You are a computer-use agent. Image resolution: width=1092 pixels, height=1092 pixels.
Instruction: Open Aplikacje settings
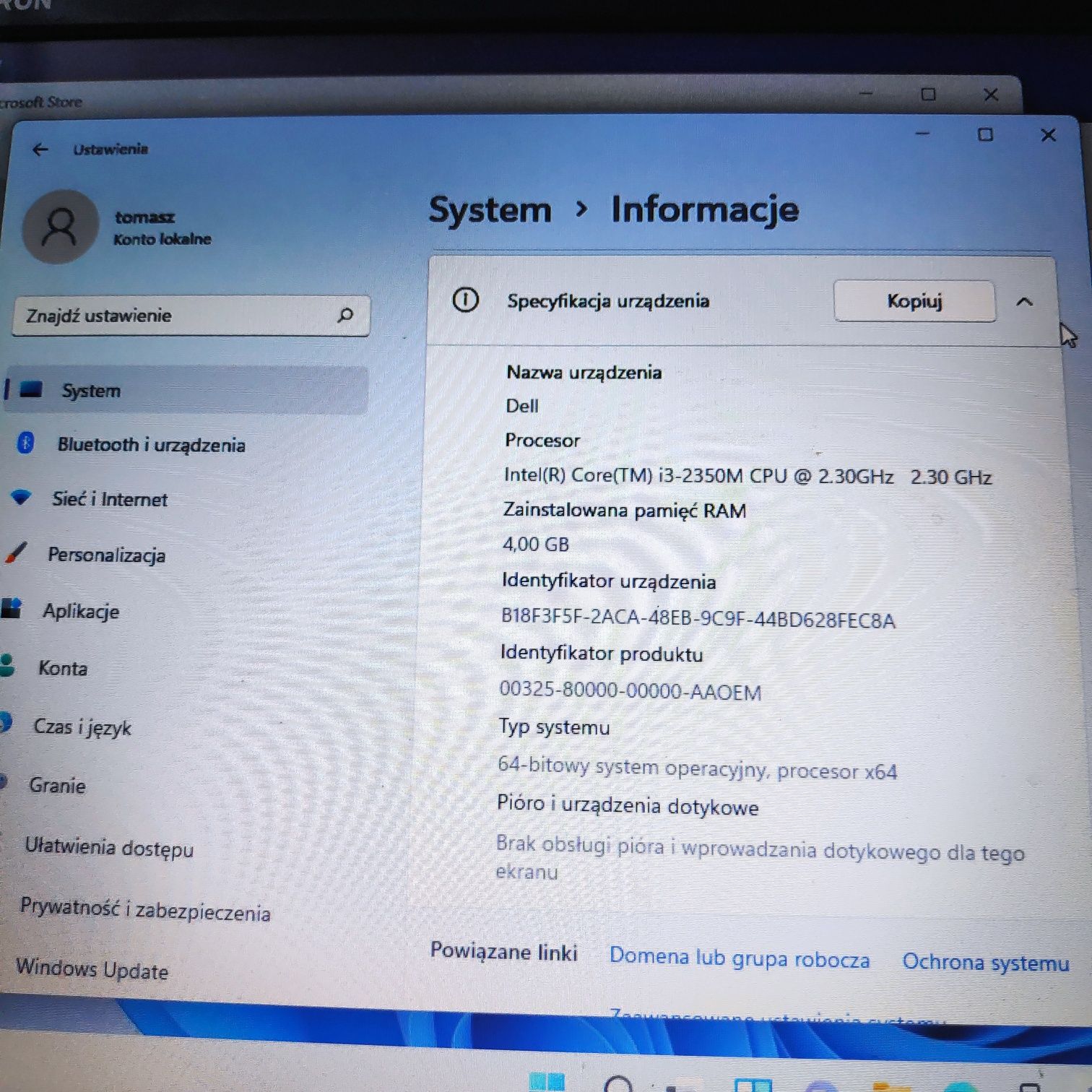tap(80, 611)
